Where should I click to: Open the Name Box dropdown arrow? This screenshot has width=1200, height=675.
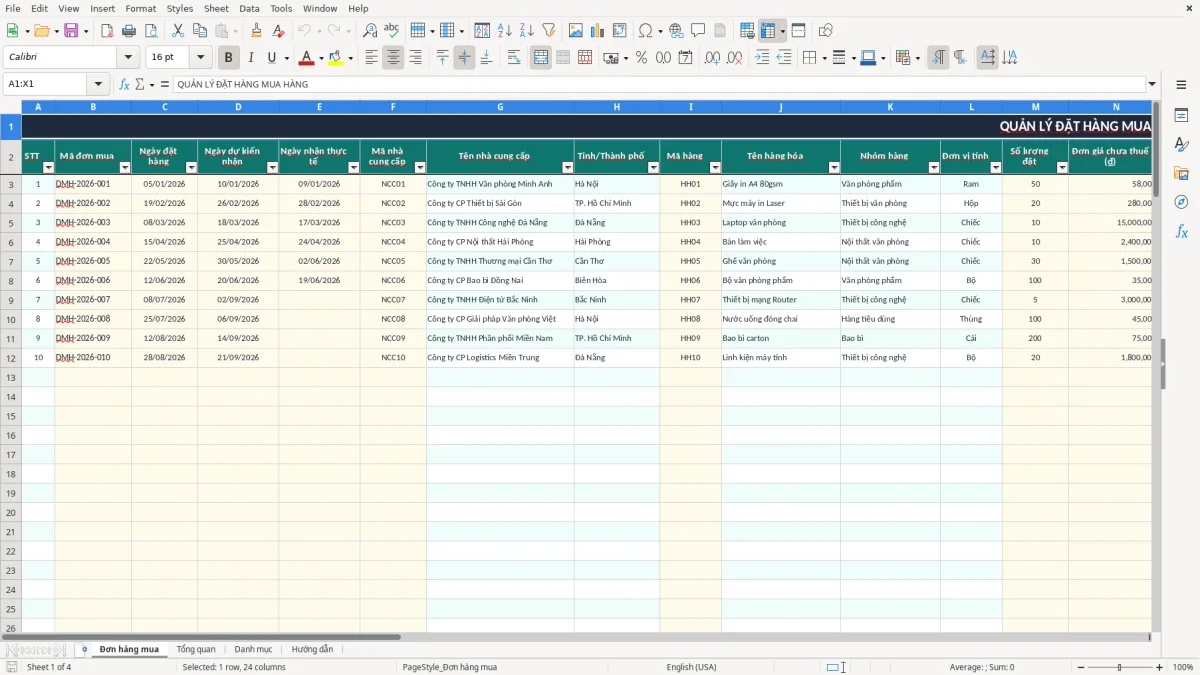[x=98, y=84]
